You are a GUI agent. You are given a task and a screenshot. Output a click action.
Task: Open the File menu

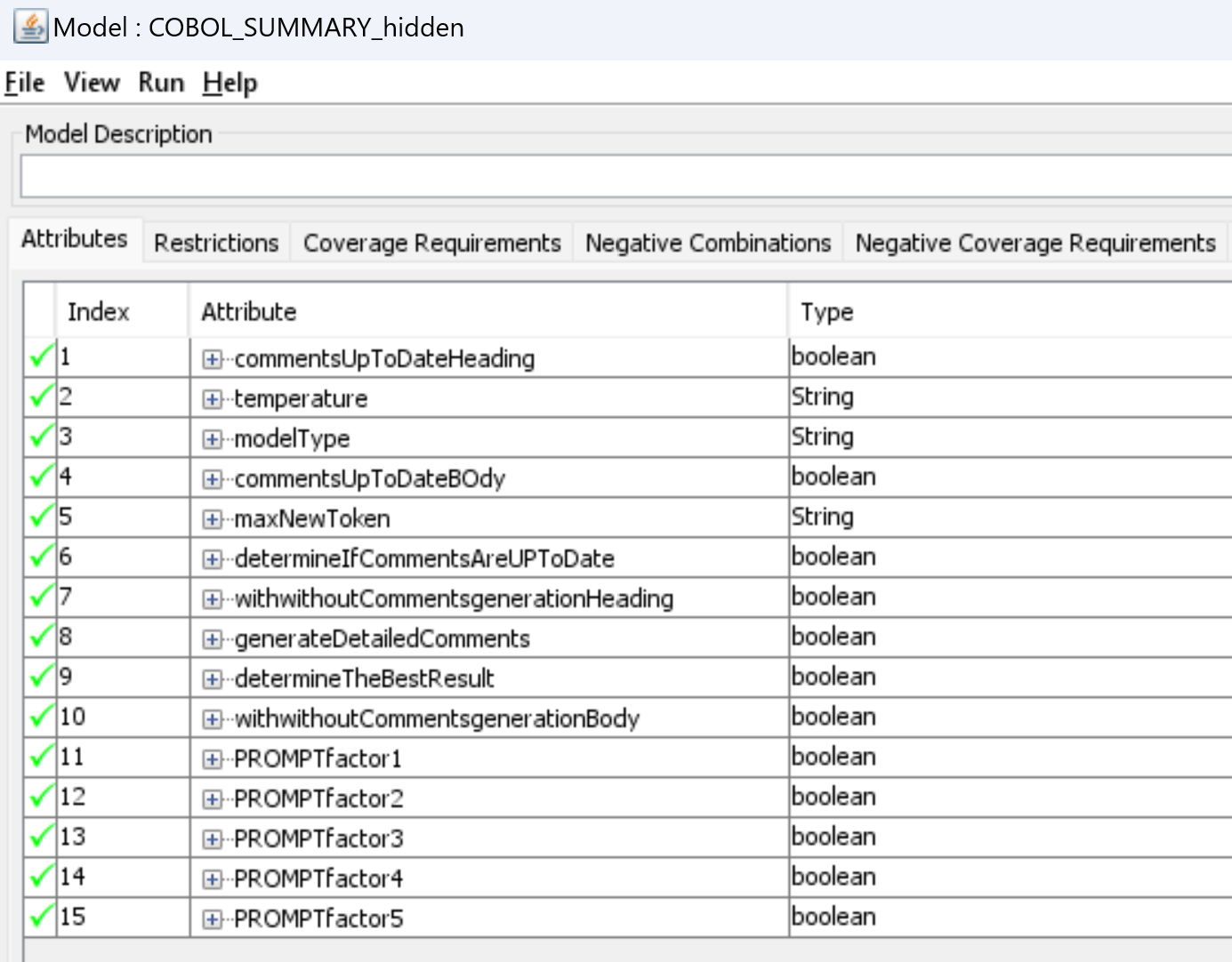25,83
